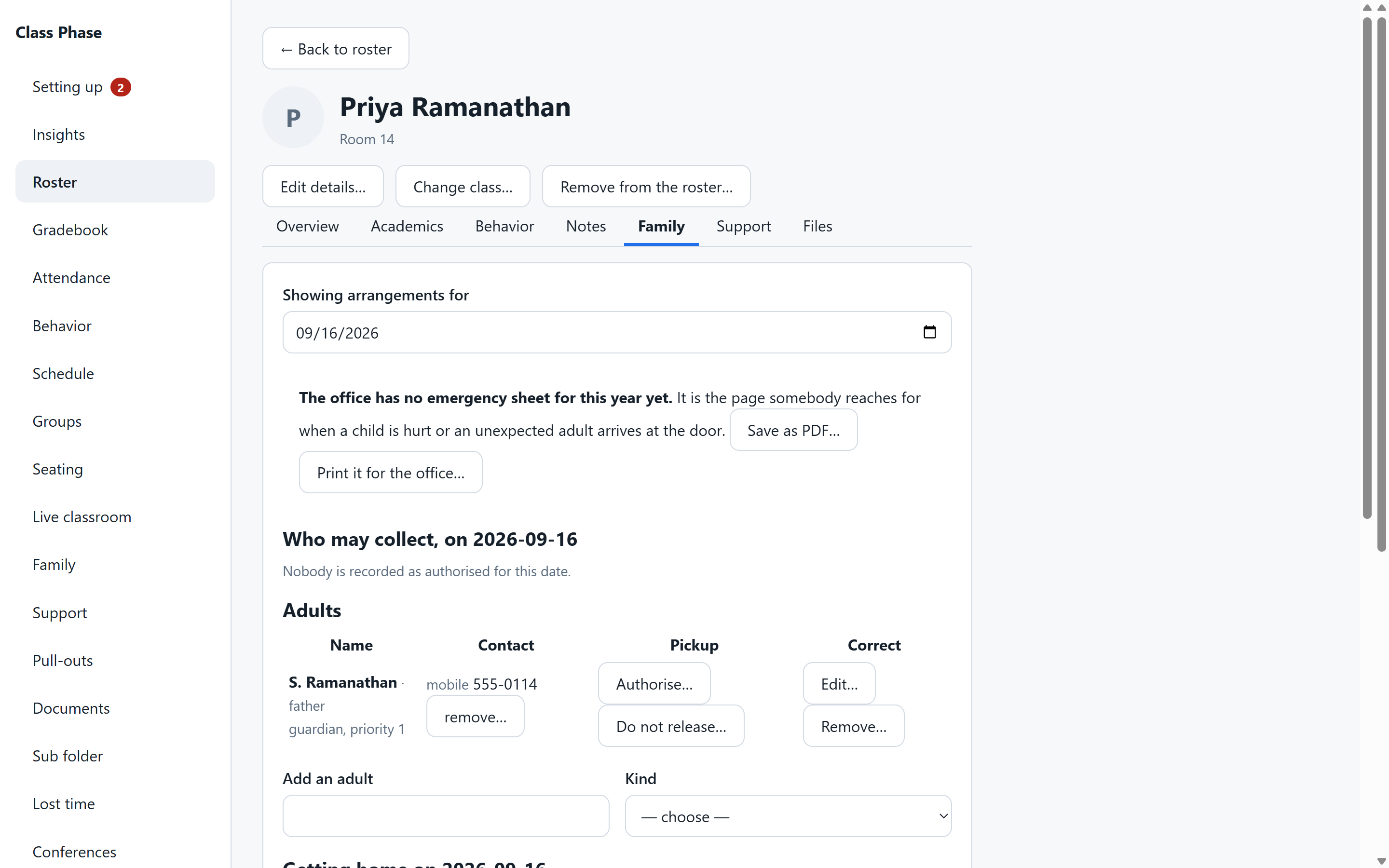Click the scrollbar down arrow

coord(1382,861)
